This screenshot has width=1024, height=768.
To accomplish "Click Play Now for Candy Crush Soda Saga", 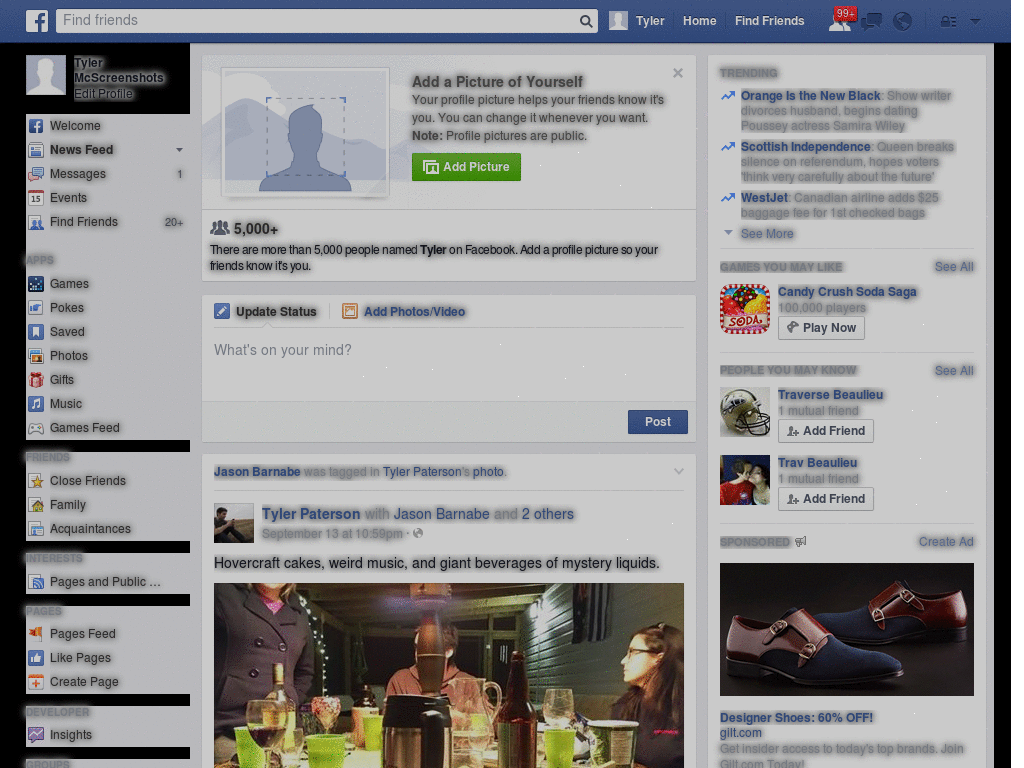I will (821, 328).
